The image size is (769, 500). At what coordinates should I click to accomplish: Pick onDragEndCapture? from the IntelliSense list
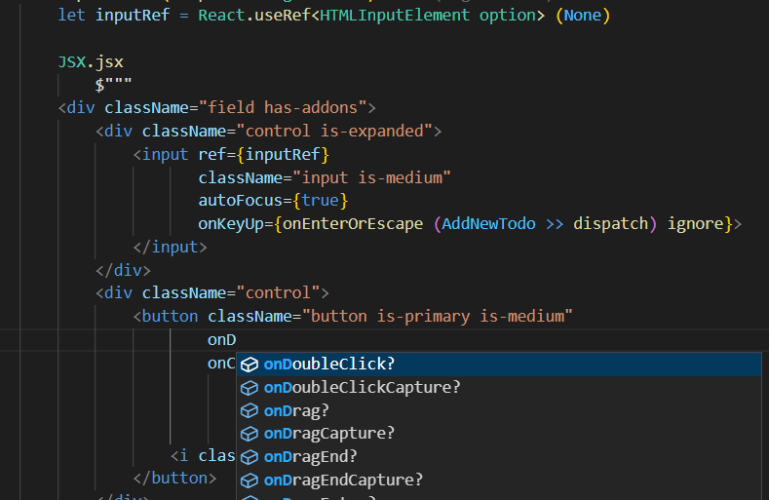click(343, 479)
